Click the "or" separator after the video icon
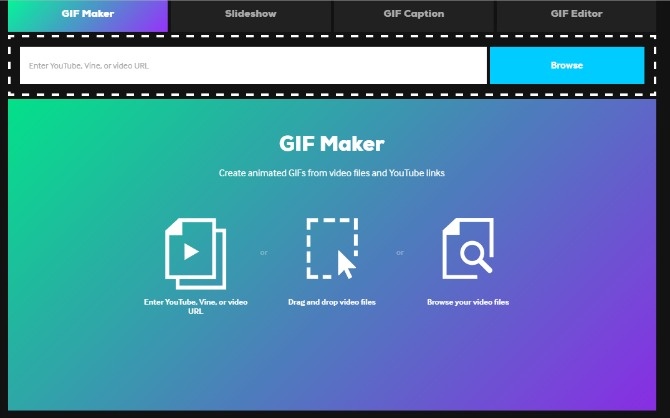The height and width of the screenshot is (418, 670). (x=264, y=253)
